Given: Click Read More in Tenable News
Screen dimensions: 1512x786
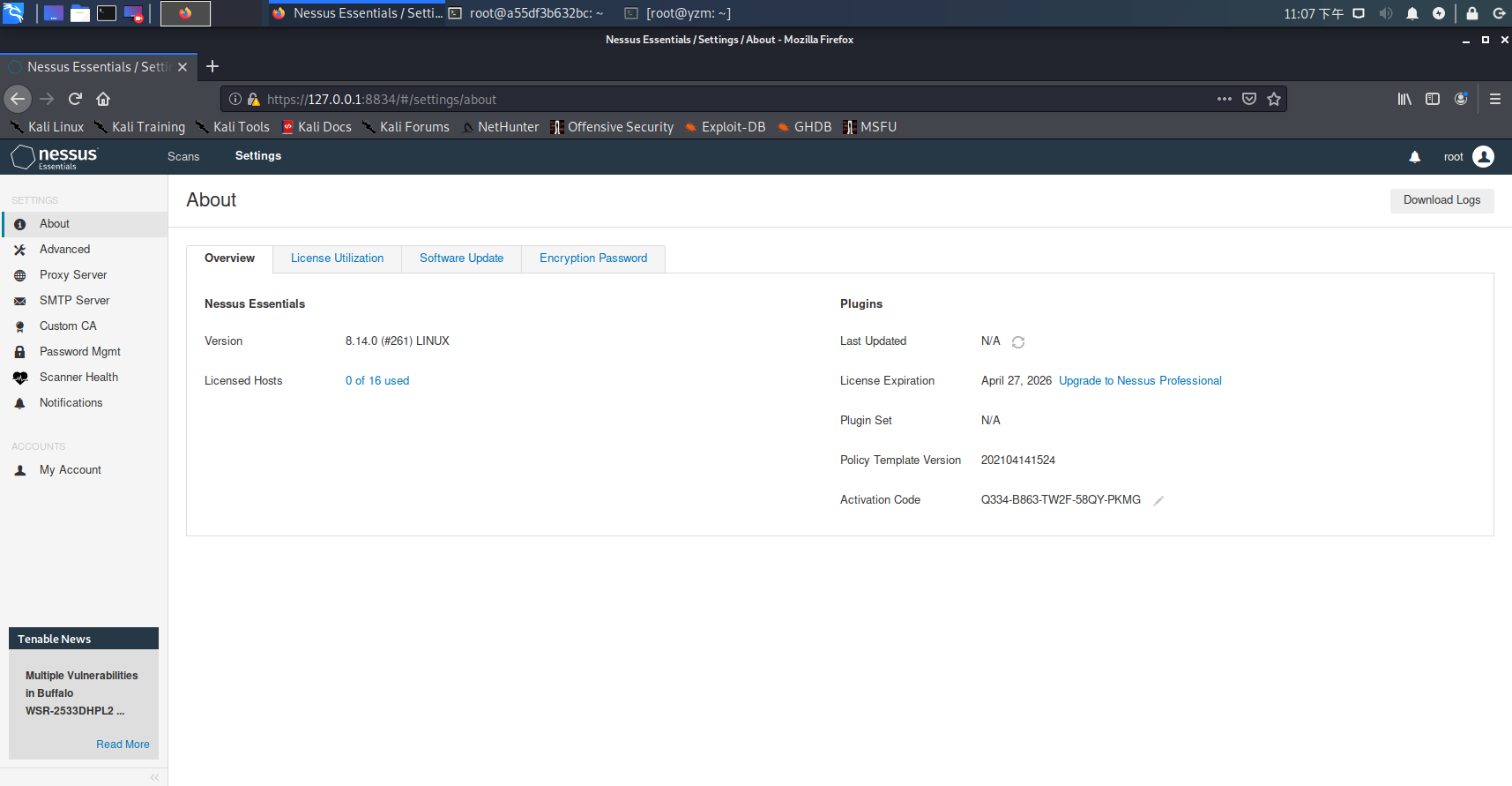Looking at the screenshot, I should [x=123, y=745].
